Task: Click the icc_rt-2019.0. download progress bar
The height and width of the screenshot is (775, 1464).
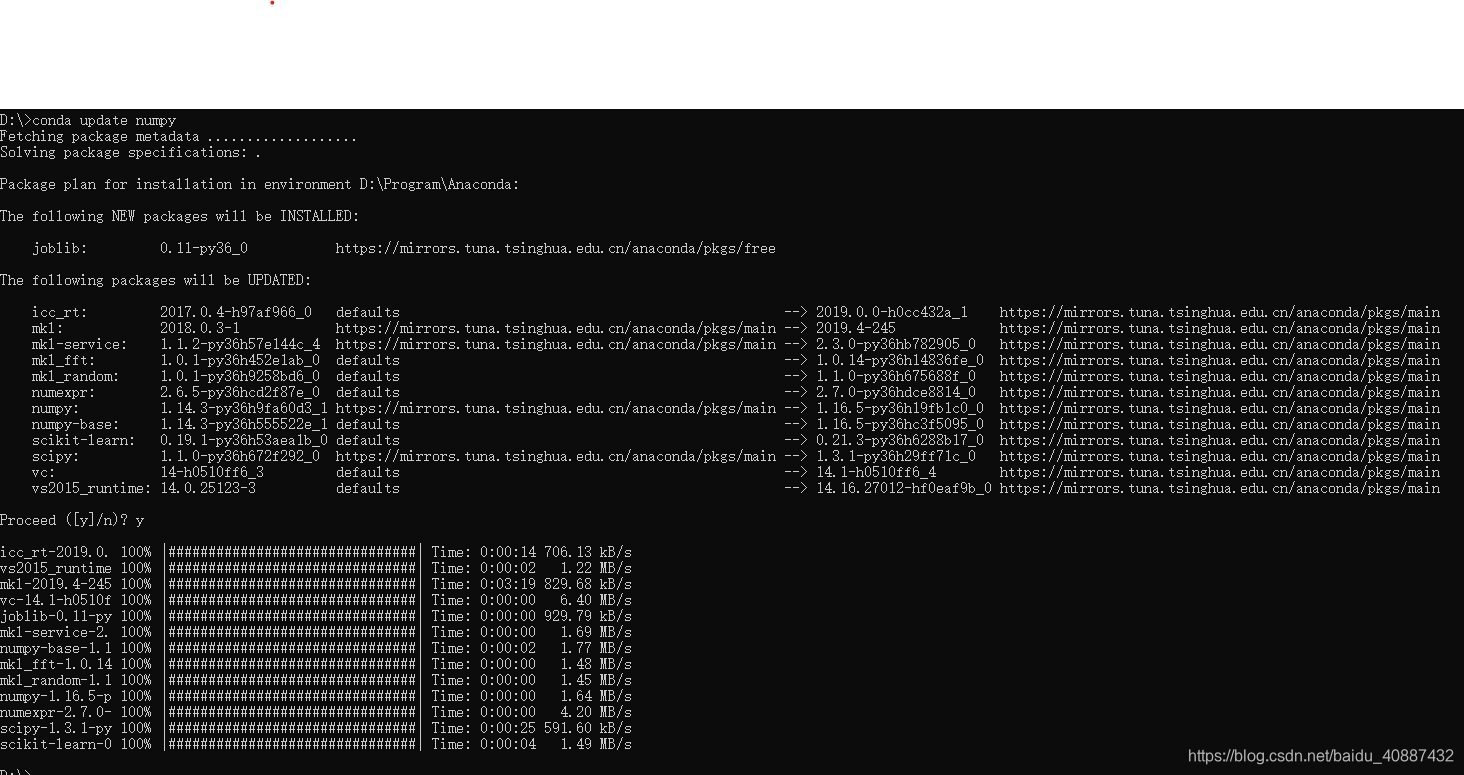Action: [x=292, y=552]
